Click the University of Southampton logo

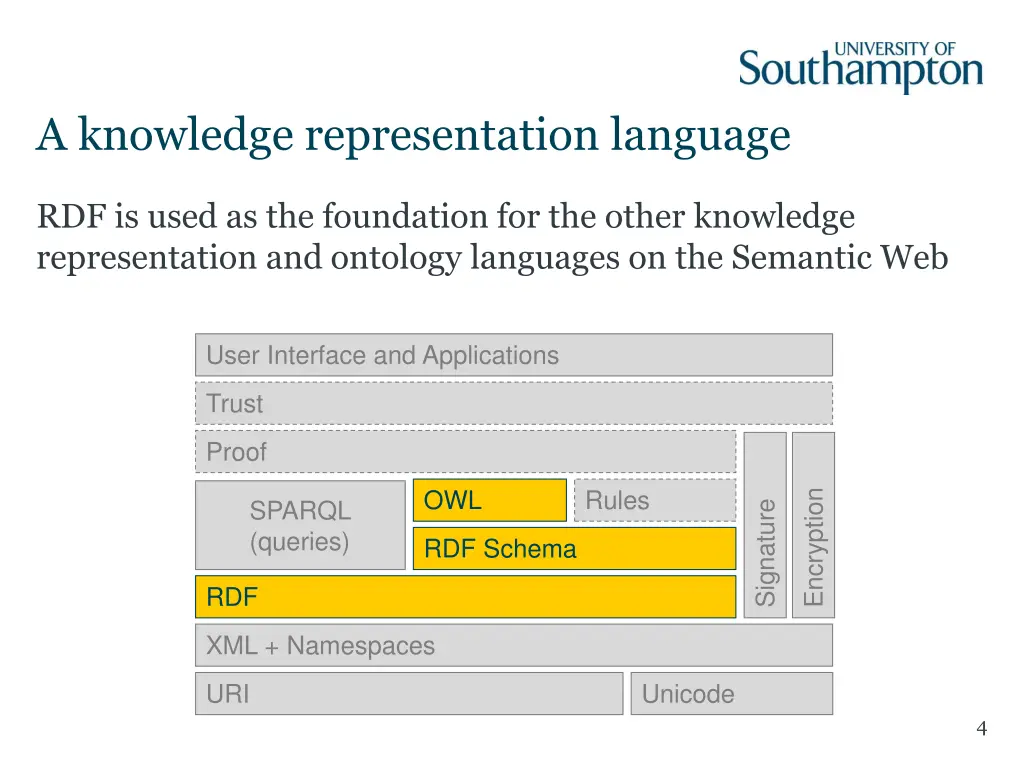pos(860,68)
